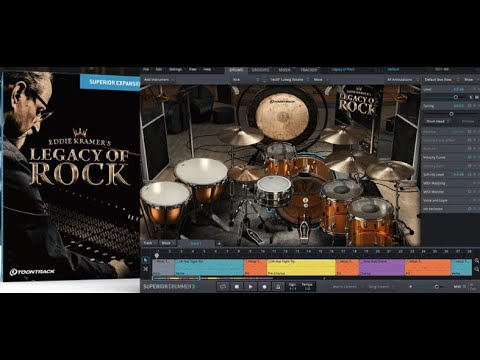The height and width of the screenshot is (360, 480).
Task: Switch to the Grooves tab
Action: point(260,70)
